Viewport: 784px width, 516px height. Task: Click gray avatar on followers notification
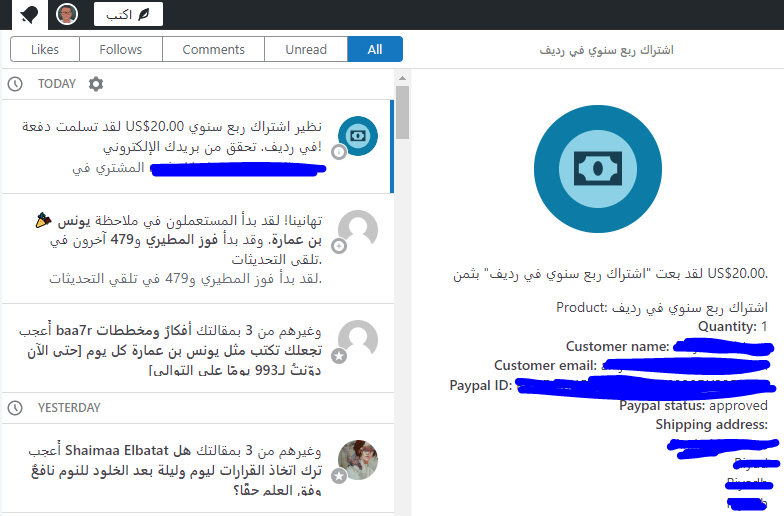click(x=357, y=230)
